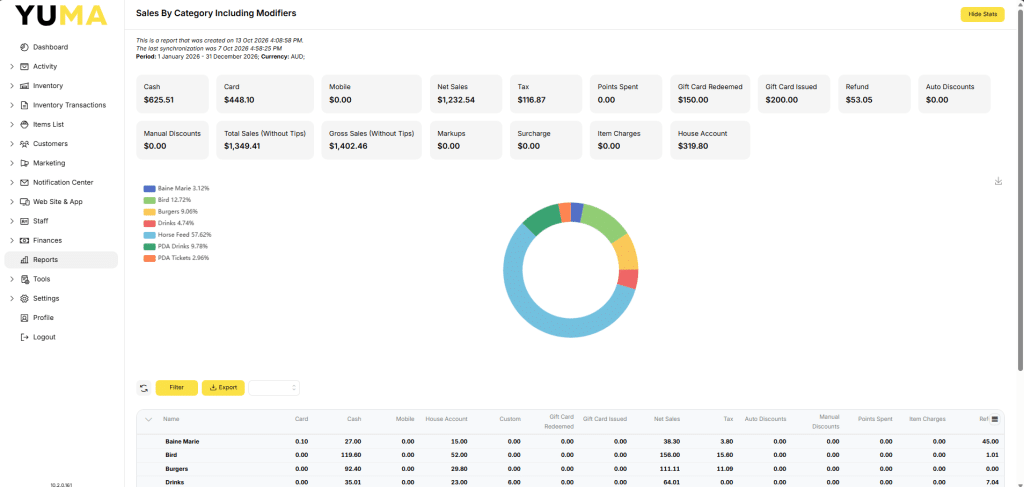The height and width of the screenshot is (487, 1024).
Task: Open Profile menu item
Action: point(61,318)
